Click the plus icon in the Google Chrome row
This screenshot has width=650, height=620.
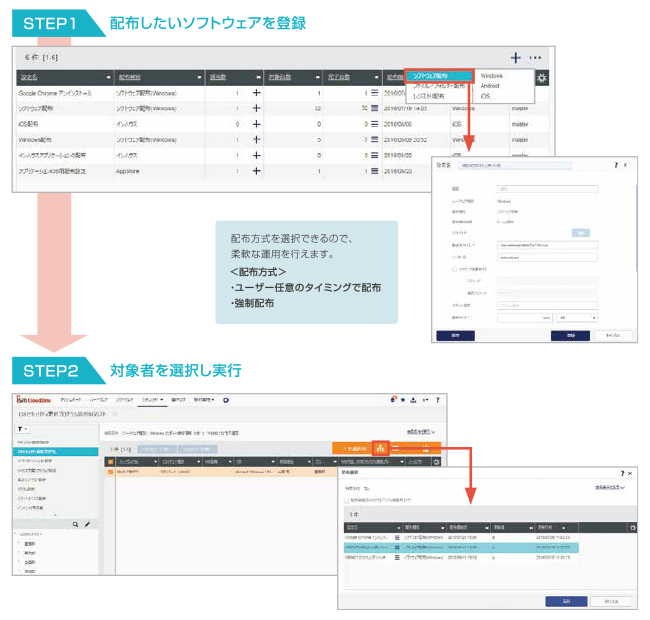click(x=256, y=93)
